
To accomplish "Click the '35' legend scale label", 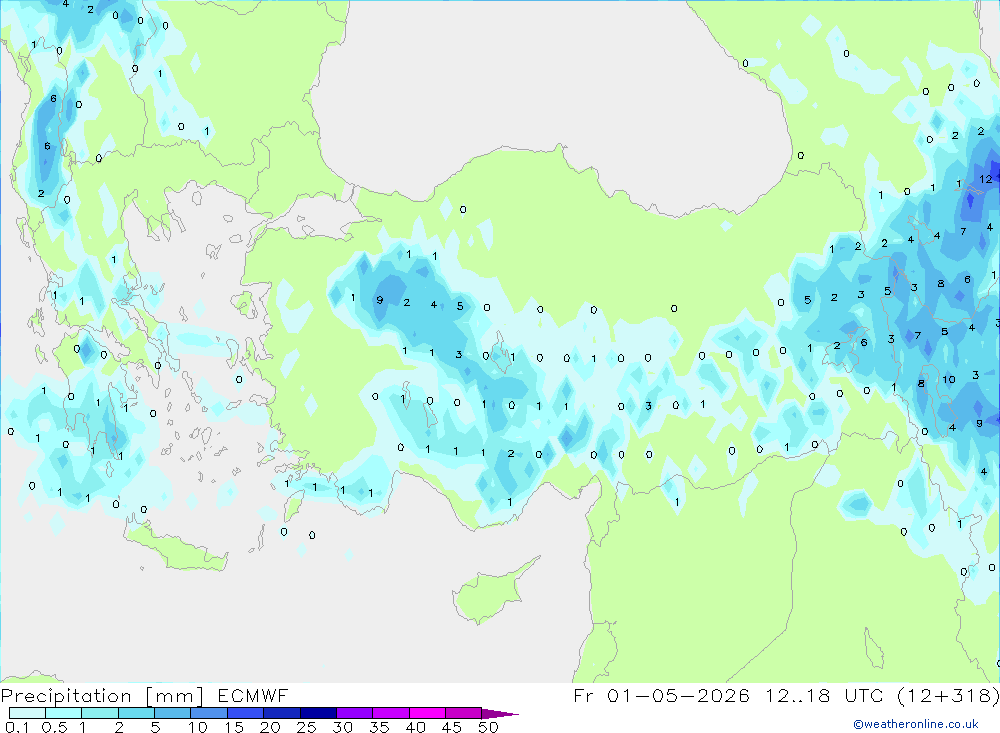I will pyautogui.click(x=379, y=727).
